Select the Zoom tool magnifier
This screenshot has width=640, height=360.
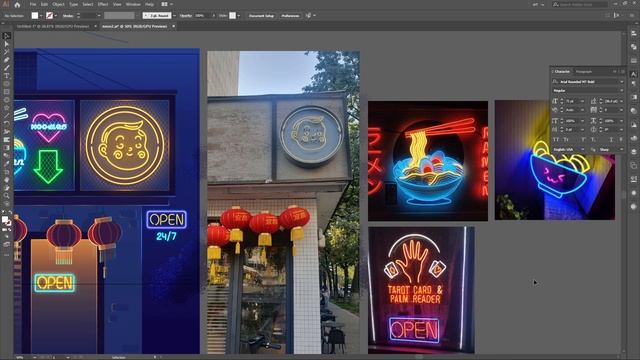tap(7, 196)
